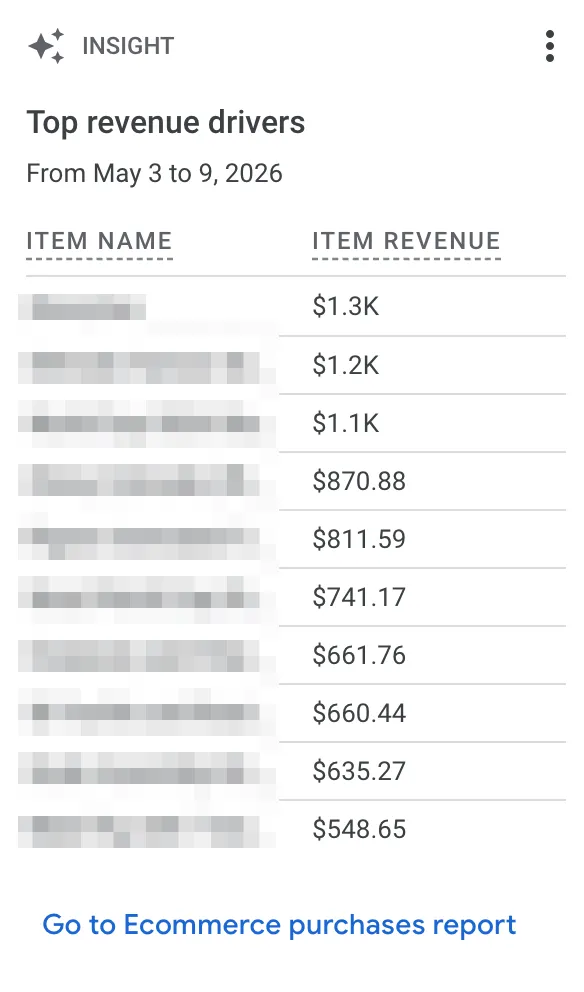The width and height of the screenshot is (584, 992).
Task: Click the $548.65 revenue value
Action: (359, 829)
